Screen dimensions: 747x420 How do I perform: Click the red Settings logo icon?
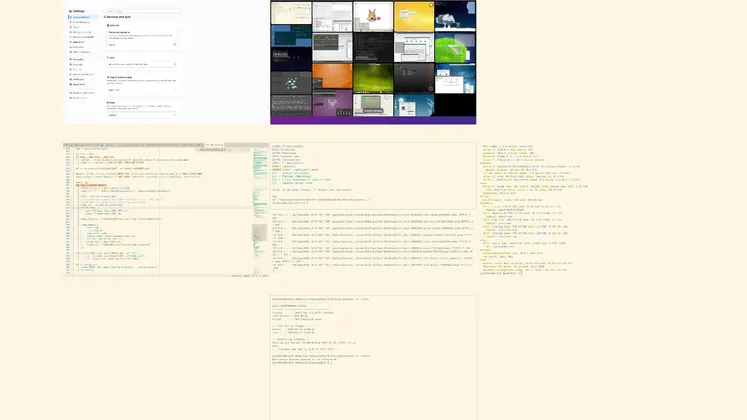71,11
